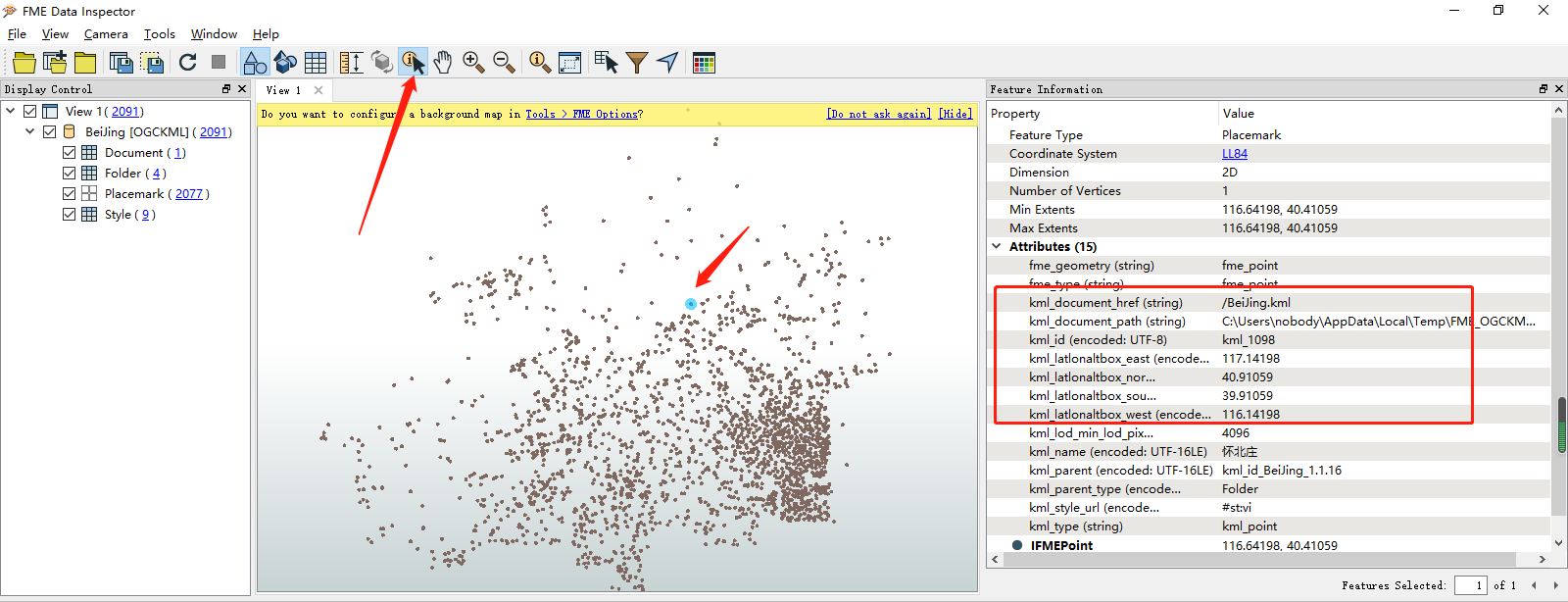Open the Table View grid icon

coord(316,63)
